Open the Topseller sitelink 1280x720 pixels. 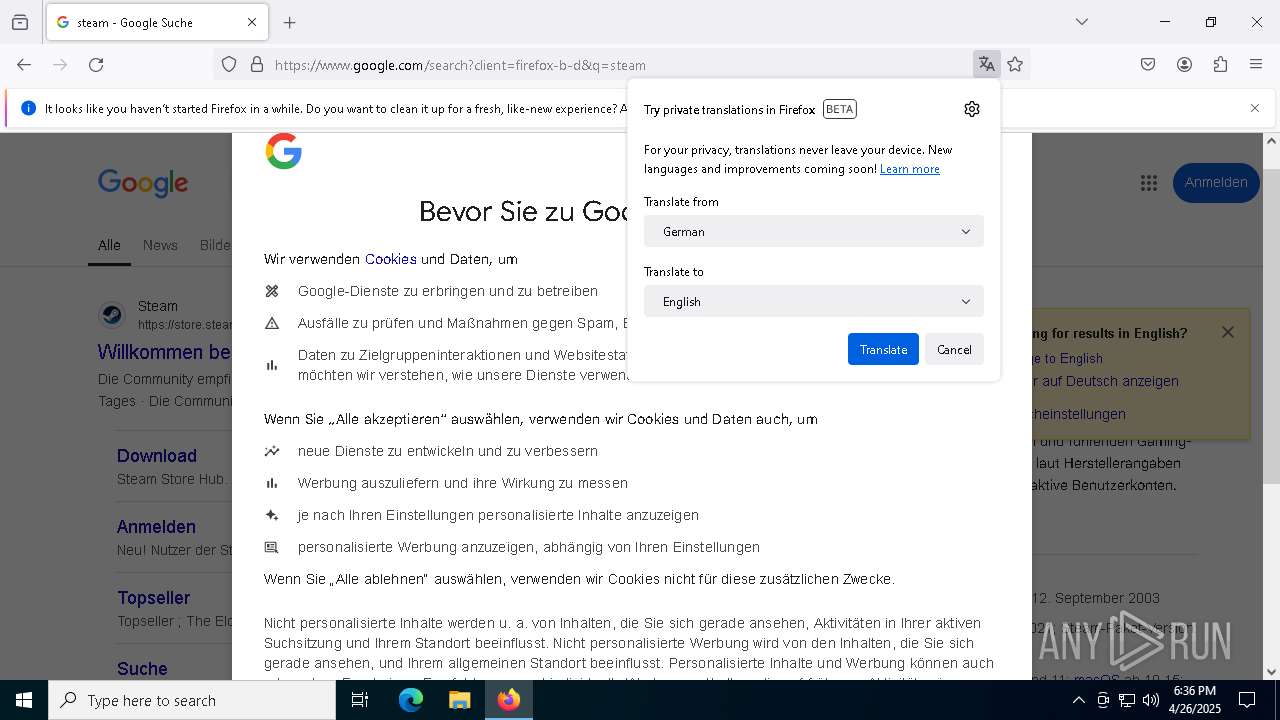tap(153, 598)
